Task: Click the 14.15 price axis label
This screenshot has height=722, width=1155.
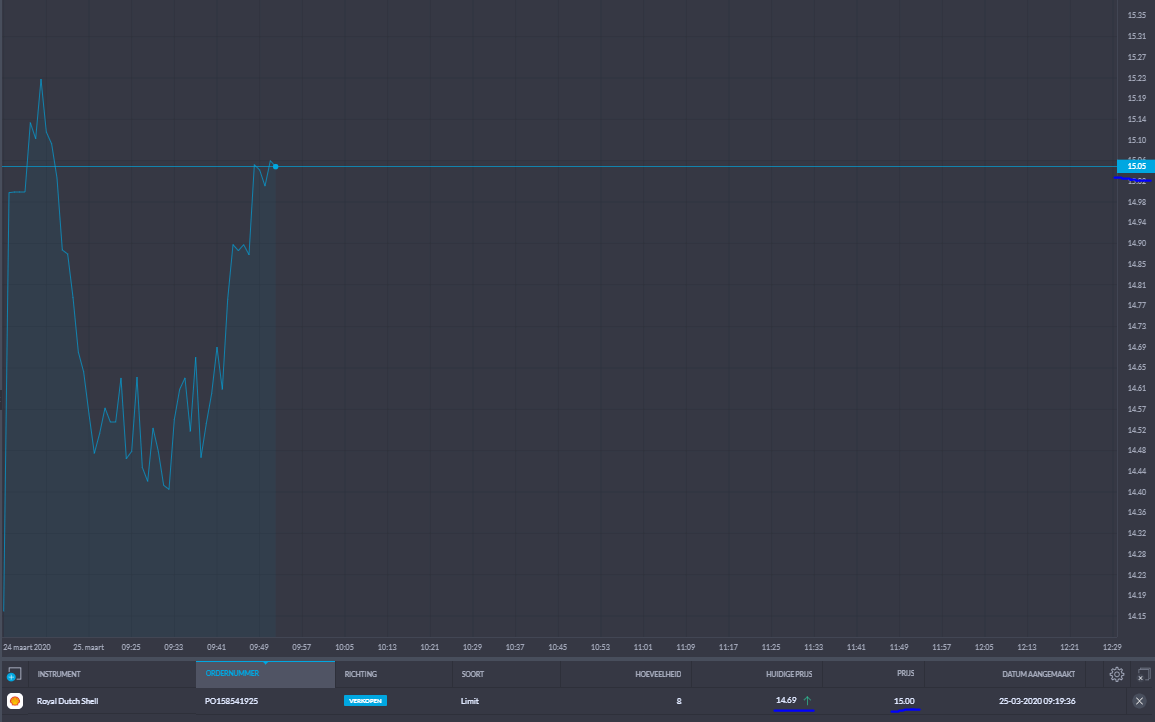Action: point(1137,616)
